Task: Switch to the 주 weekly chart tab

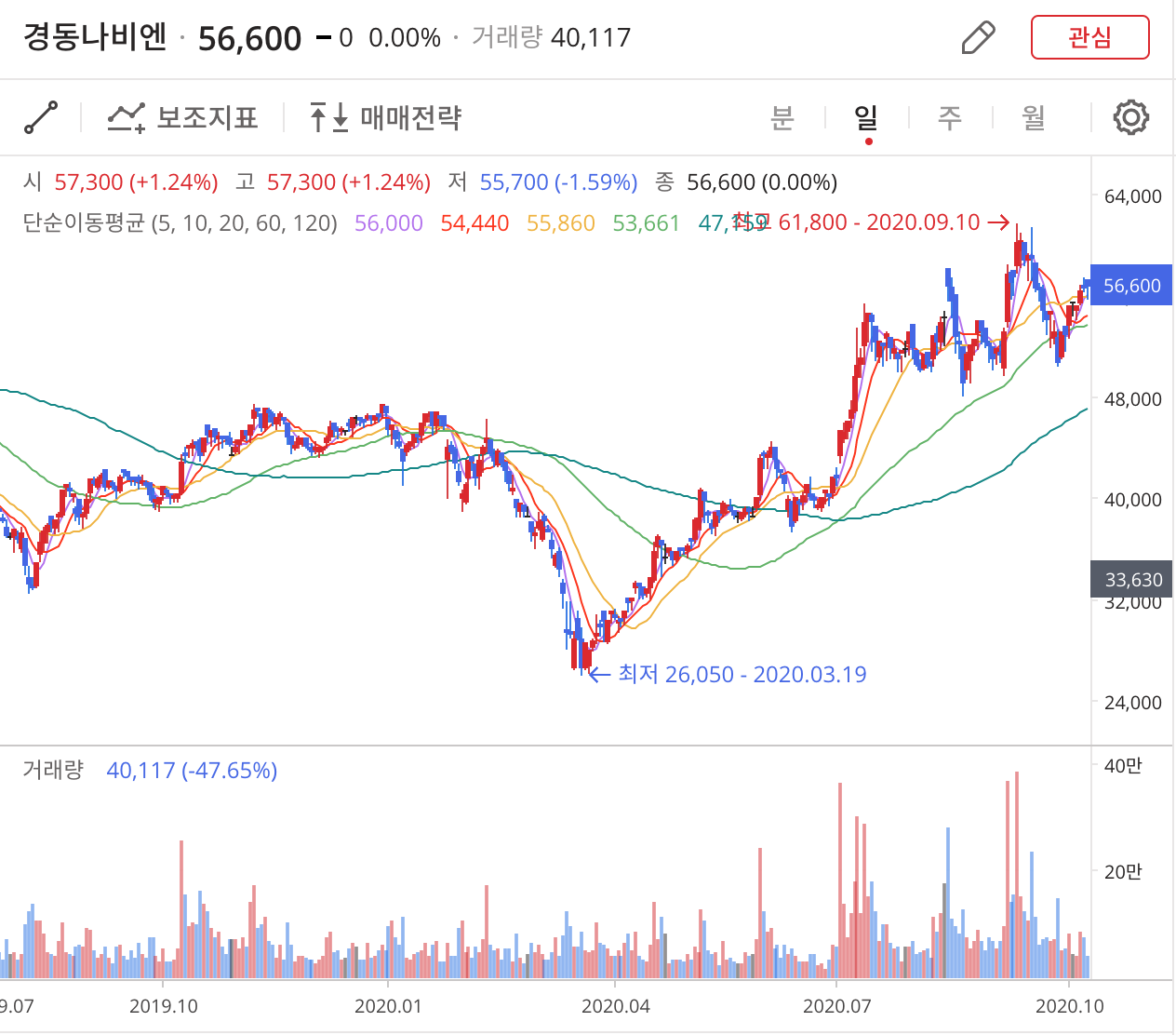Action: (x=950, y=118)
